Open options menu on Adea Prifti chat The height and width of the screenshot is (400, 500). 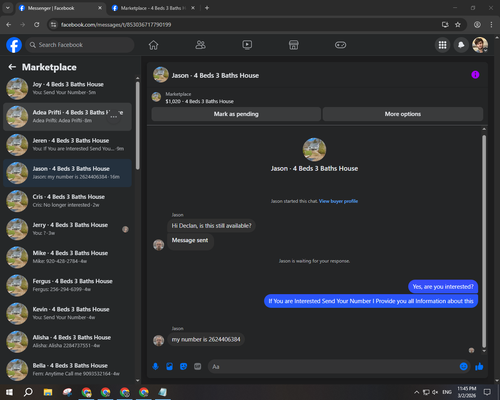coord(114,117)
